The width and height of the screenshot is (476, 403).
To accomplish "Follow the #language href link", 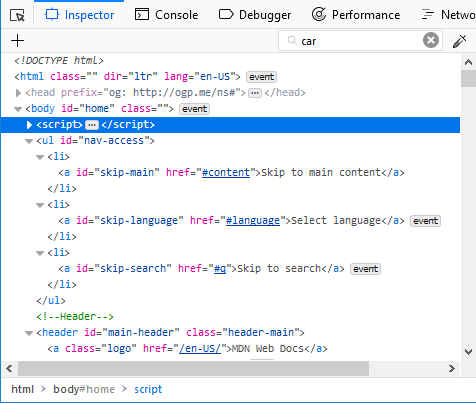I will pos(253,221).
